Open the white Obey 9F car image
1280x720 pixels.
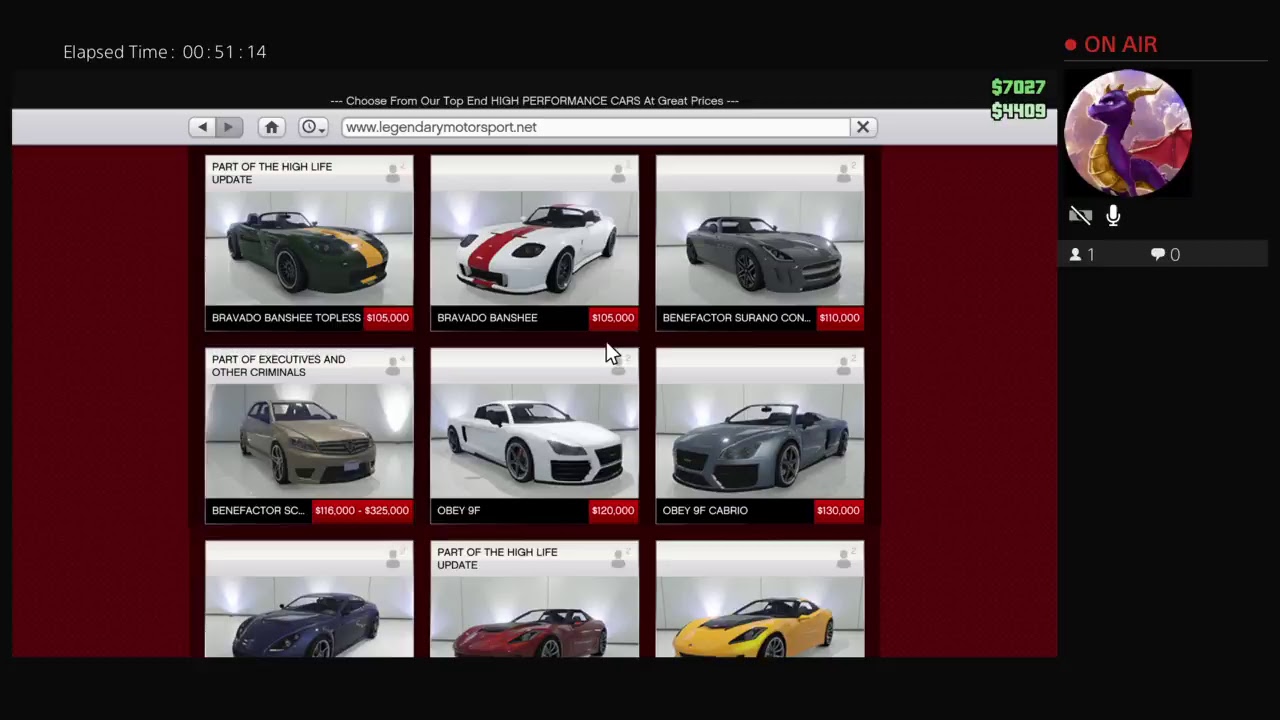pyautogui.click(x=534, y=440)
